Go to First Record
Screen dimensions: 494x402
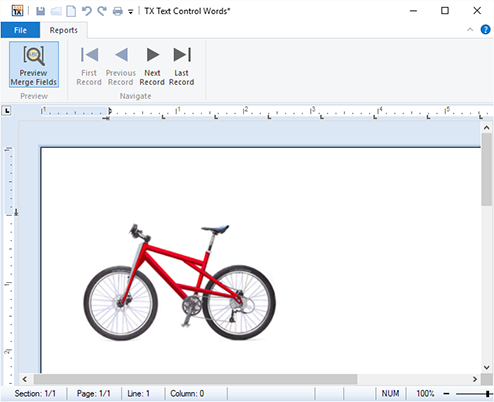89,66
